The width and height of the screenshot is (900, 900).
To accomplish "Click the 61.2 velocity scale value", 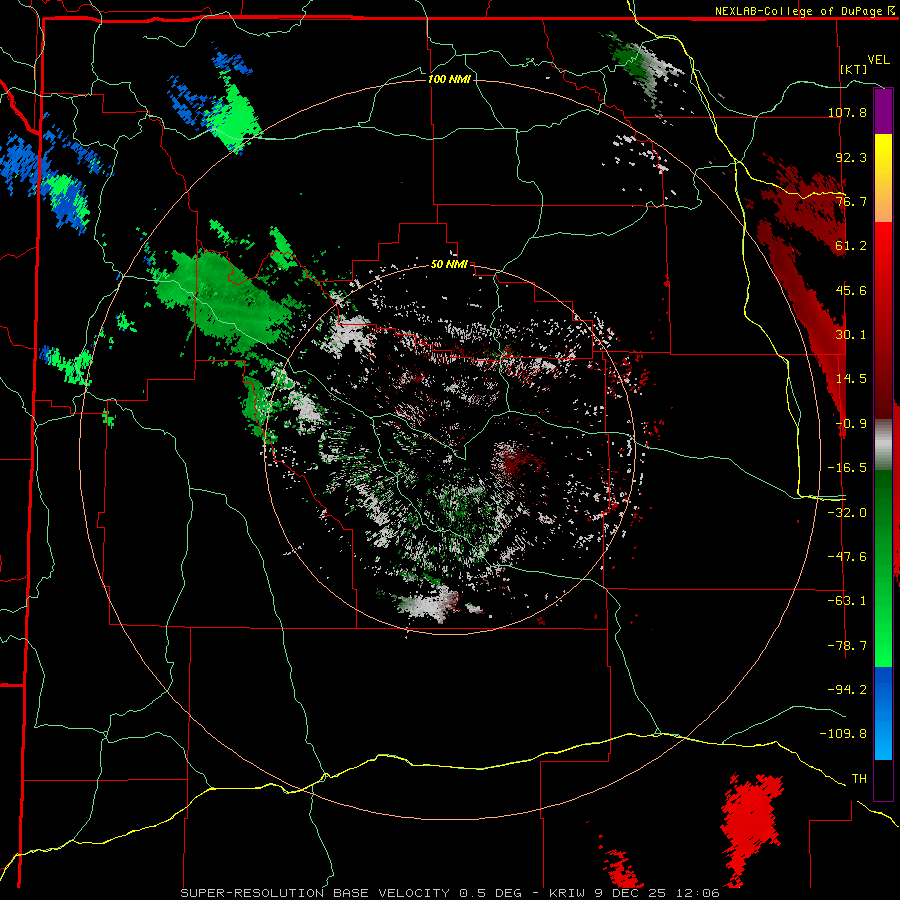I will [851, 246].
